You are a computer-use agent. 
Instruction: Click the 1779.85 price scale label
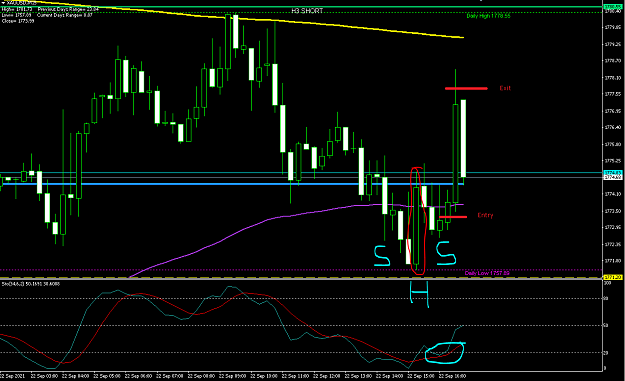click(x=613, y=27)
